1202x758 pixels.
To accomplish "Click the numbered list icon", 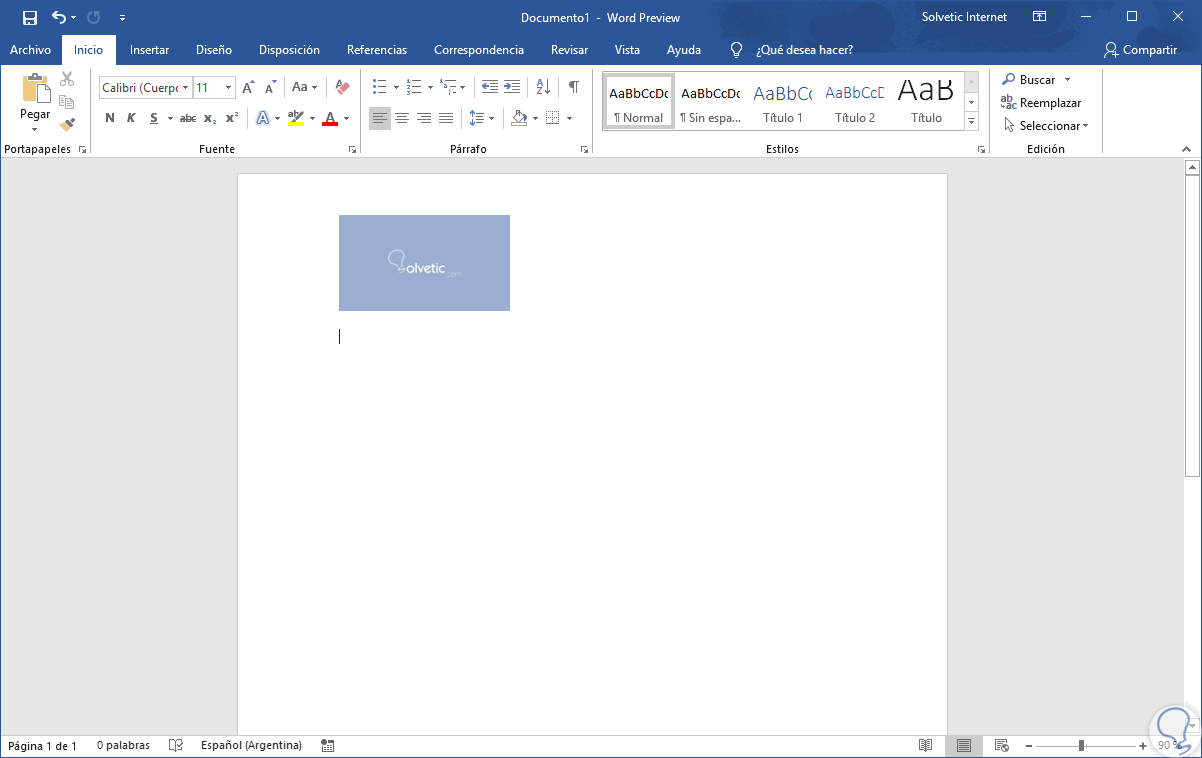I will coord(414,87).
